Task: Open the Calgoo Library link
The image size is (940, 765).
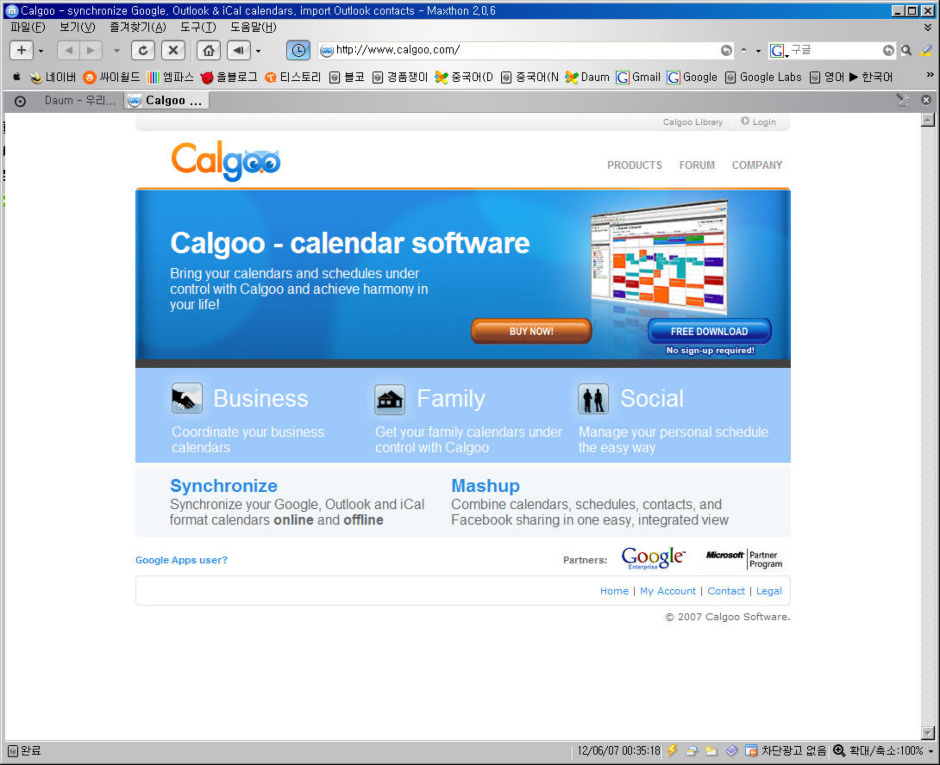Action: click(x=692, y=122)
